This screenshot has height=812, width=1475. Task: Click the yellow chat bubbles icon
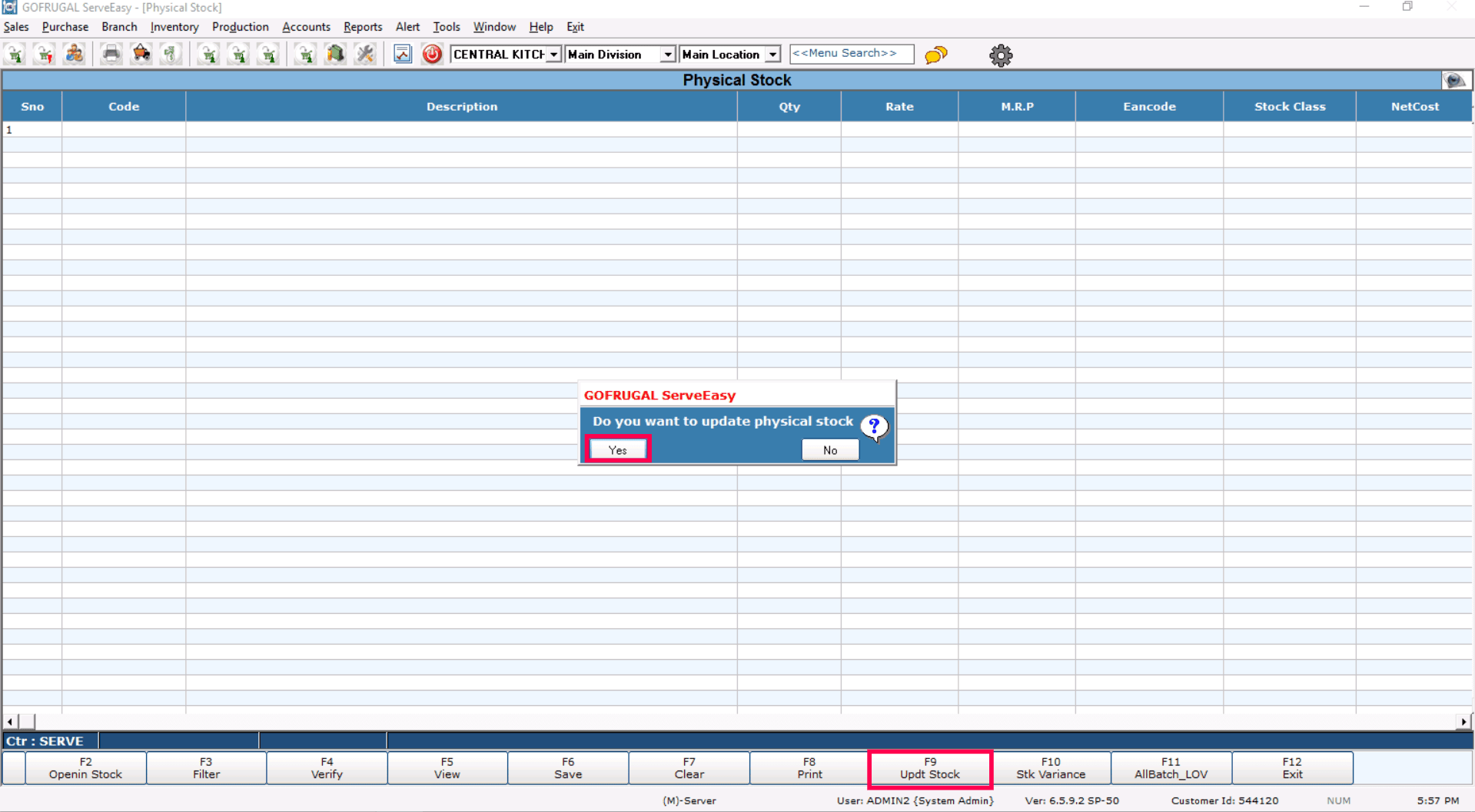(935, 55)
